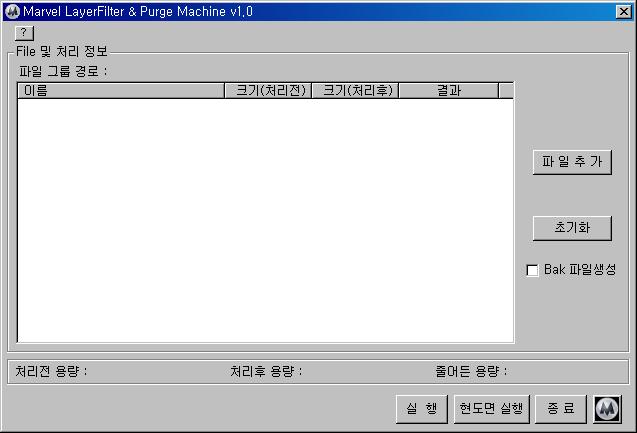Click the 실행 (run) button
Image resolution: width=637 pixels, height=433 pixels.
(422, 409)
